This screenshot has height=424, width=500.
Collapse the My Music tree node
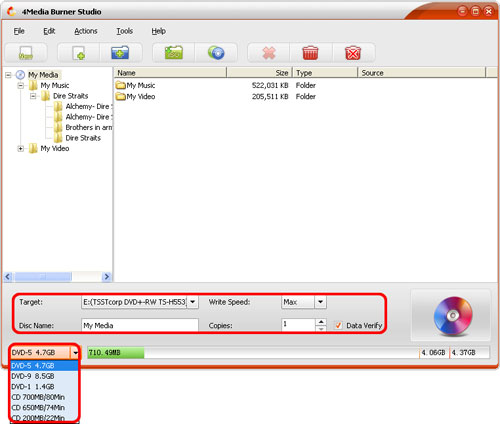[x=21, y=86]
